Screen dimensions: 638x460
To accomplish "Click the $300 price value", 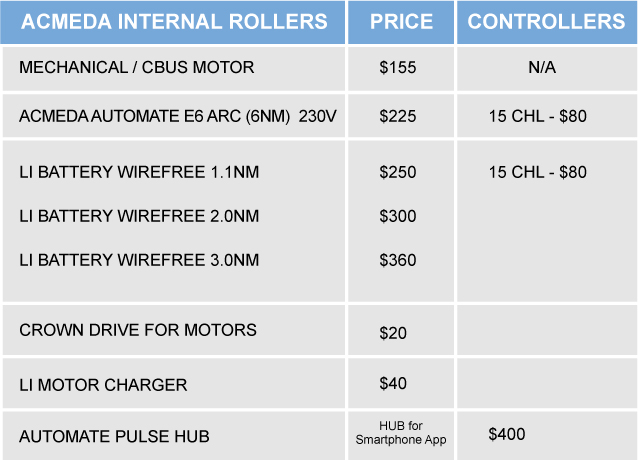I will [x=398, y=216].
